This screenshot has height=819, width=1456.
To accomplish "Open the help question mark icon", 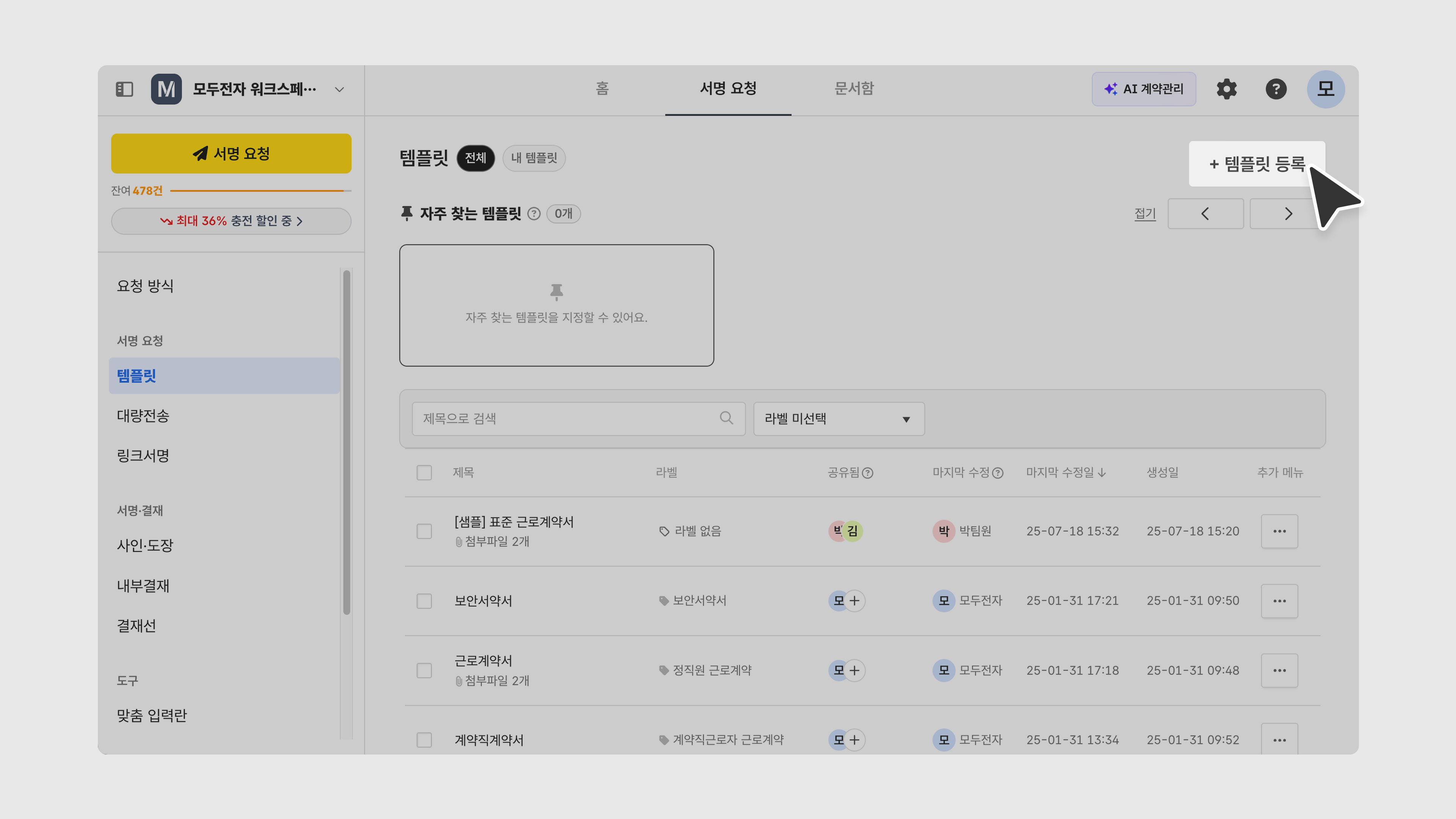I will (x=1276, y=89).
